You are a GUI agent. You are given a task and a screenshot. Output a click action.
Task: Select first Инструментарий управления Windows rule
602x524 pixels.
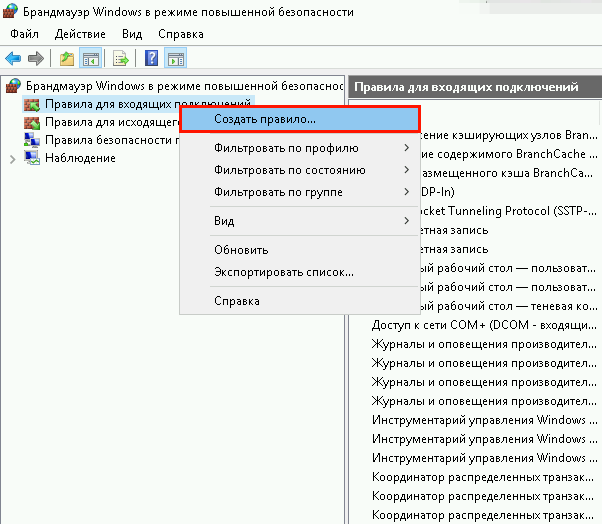[484, 420]
